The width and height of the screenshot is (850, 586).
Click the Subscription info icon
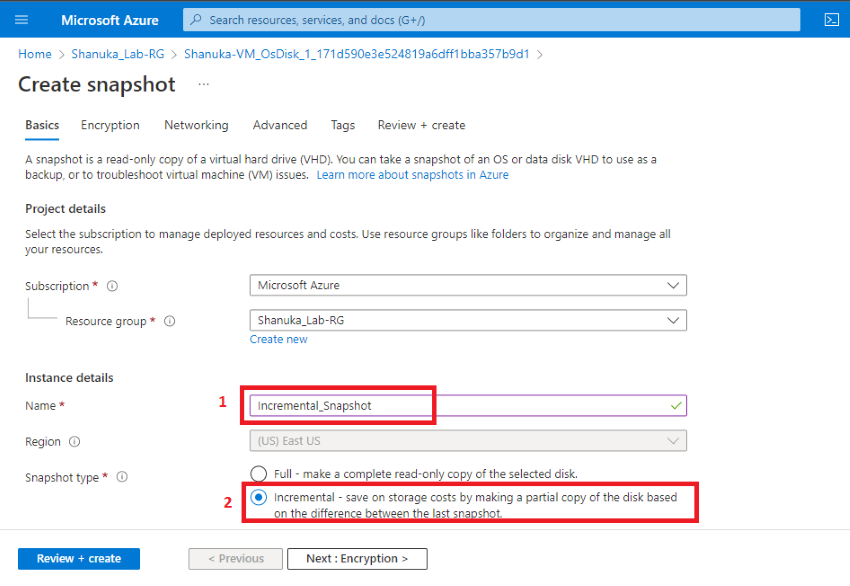112,286
